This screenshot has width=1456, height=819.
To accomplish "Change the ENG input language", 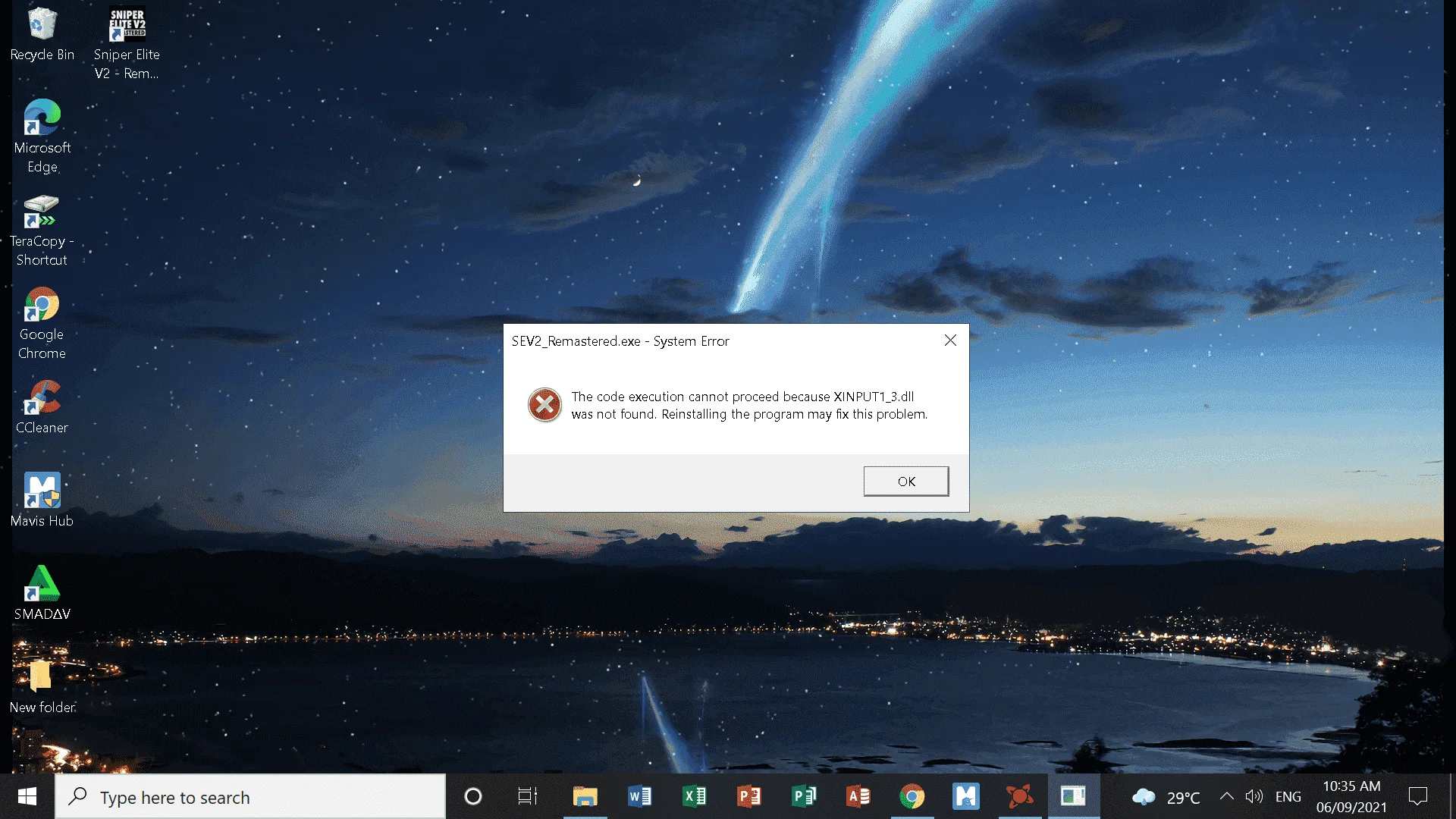I will point(1288,797).
